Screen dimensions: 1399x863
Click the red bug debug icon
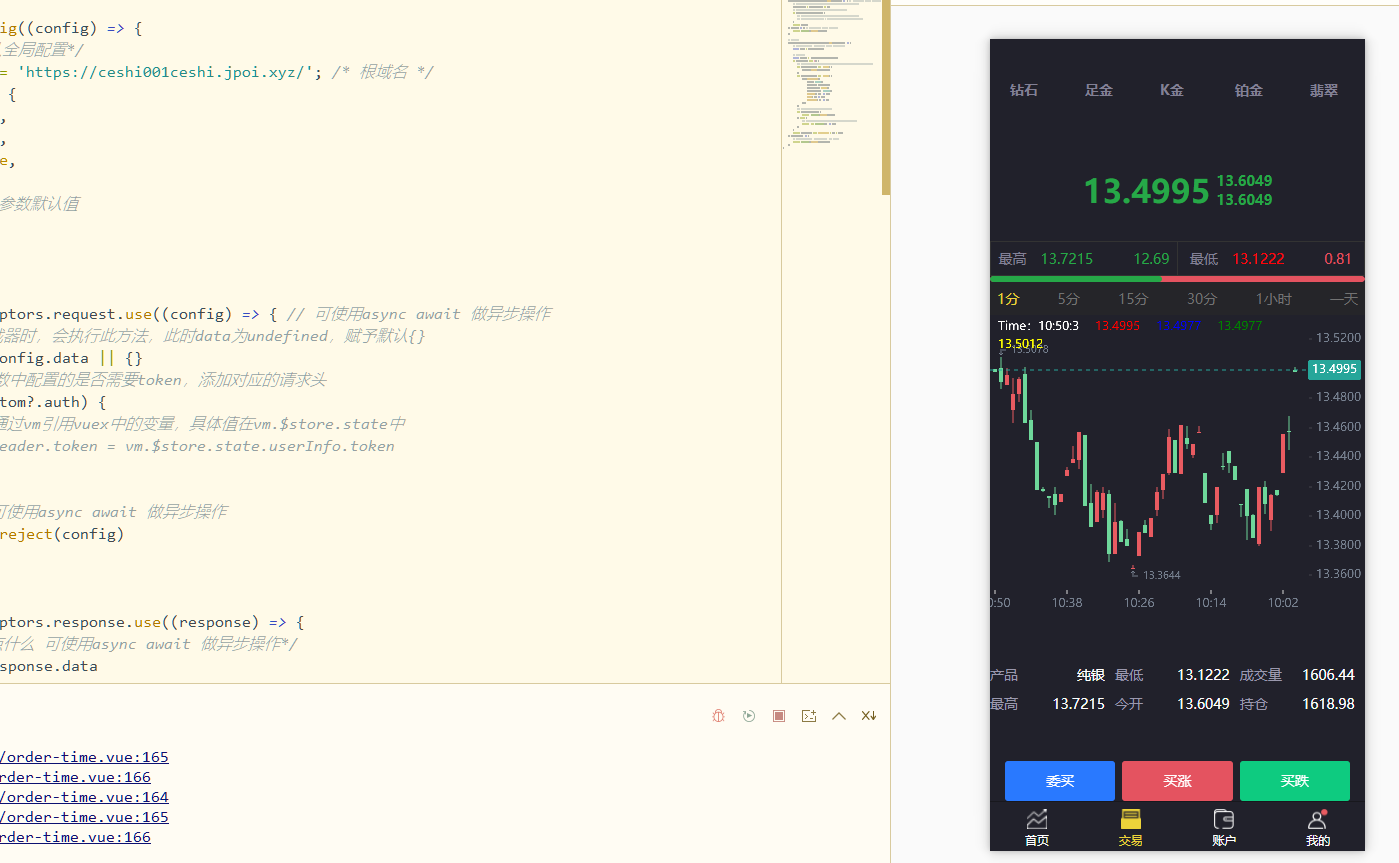(718, 716)
